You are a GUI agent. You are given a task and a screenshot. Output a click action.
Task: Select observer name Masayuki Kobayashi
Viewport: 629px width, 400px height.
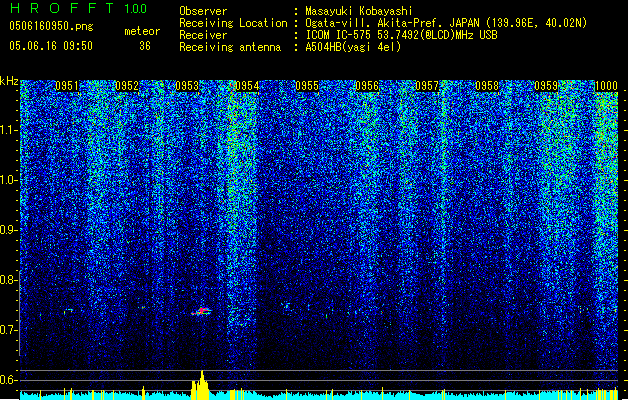(x=359, y=11)
